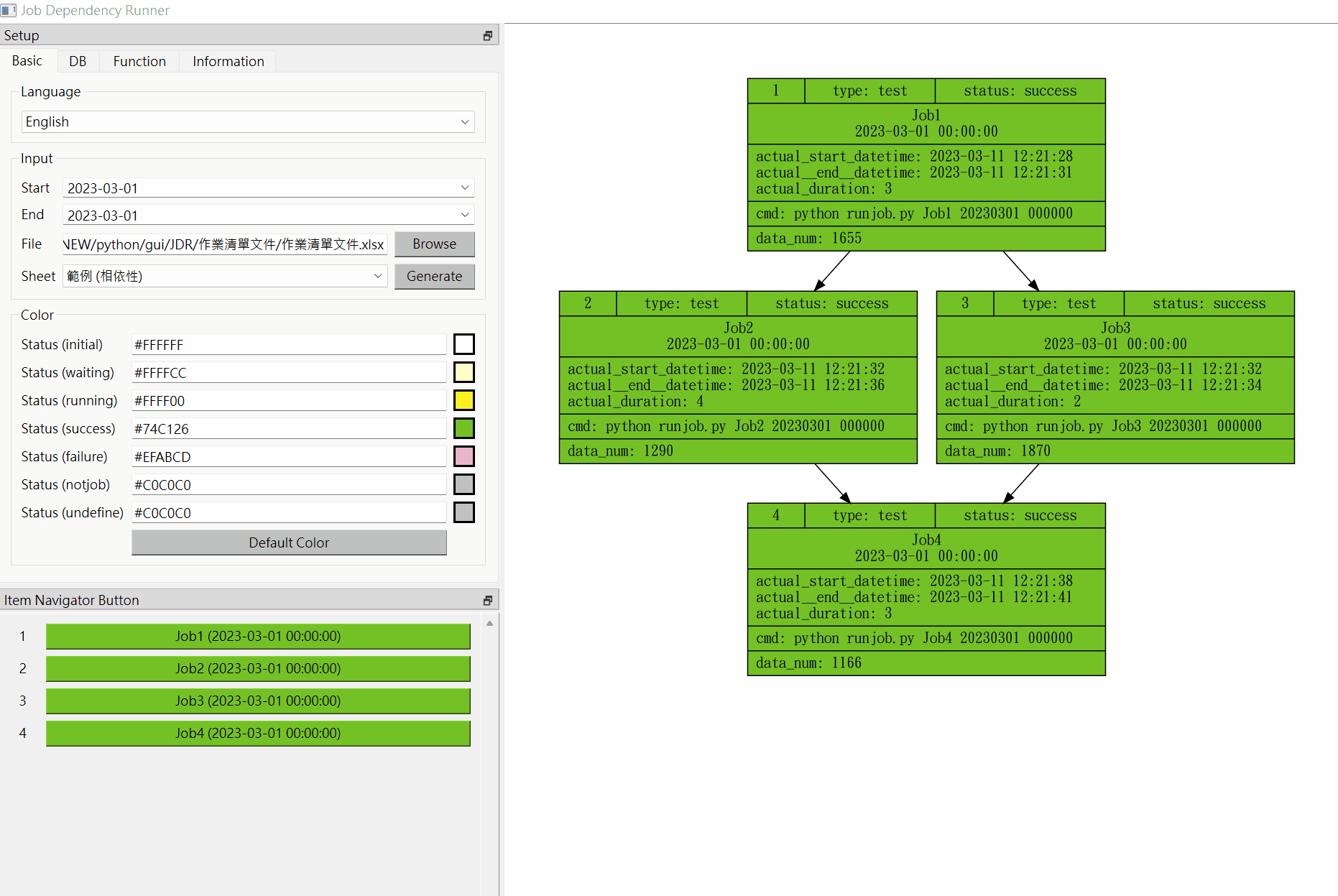
Task: Select Job1 in the Item Navigator
Action: pos(257,636)
